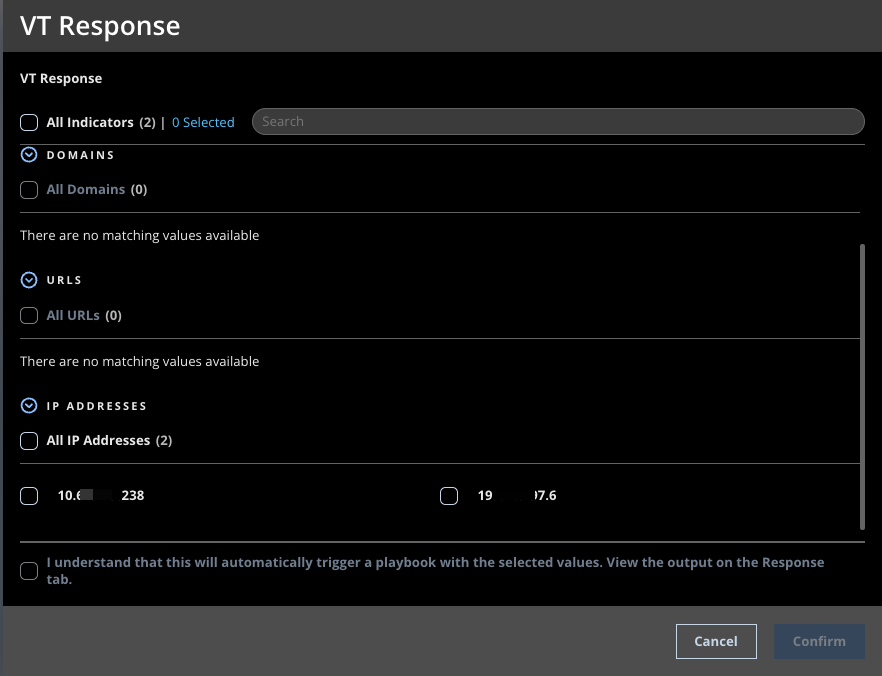Image resolution: width=882 pixels, height=676 pixels.
Task: Click the All IP Addresses label text
Action: point(98,440)
